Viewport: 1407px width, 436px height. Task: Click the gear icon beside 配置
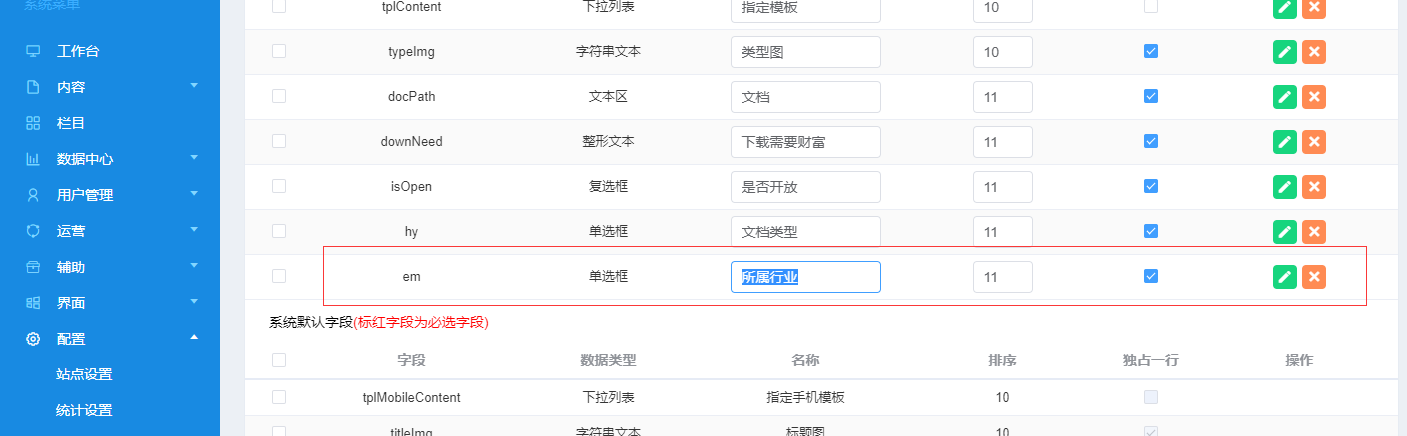pyautogui.click(x=33, y=339)
